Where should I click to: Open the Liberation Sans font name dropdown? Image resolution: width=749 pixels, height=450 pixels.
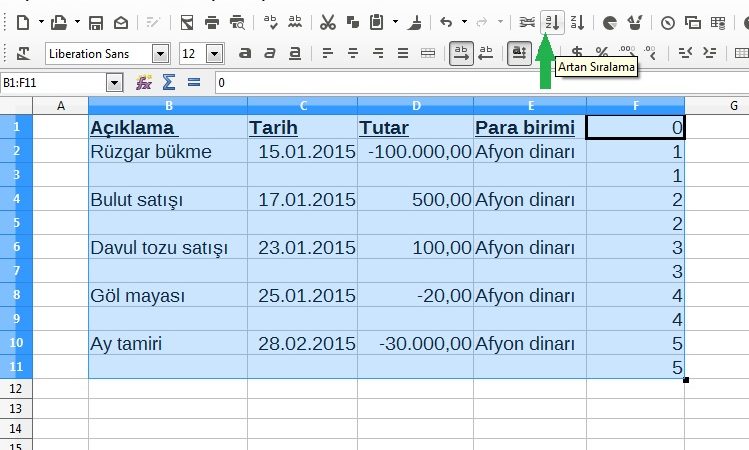(160, 54)
